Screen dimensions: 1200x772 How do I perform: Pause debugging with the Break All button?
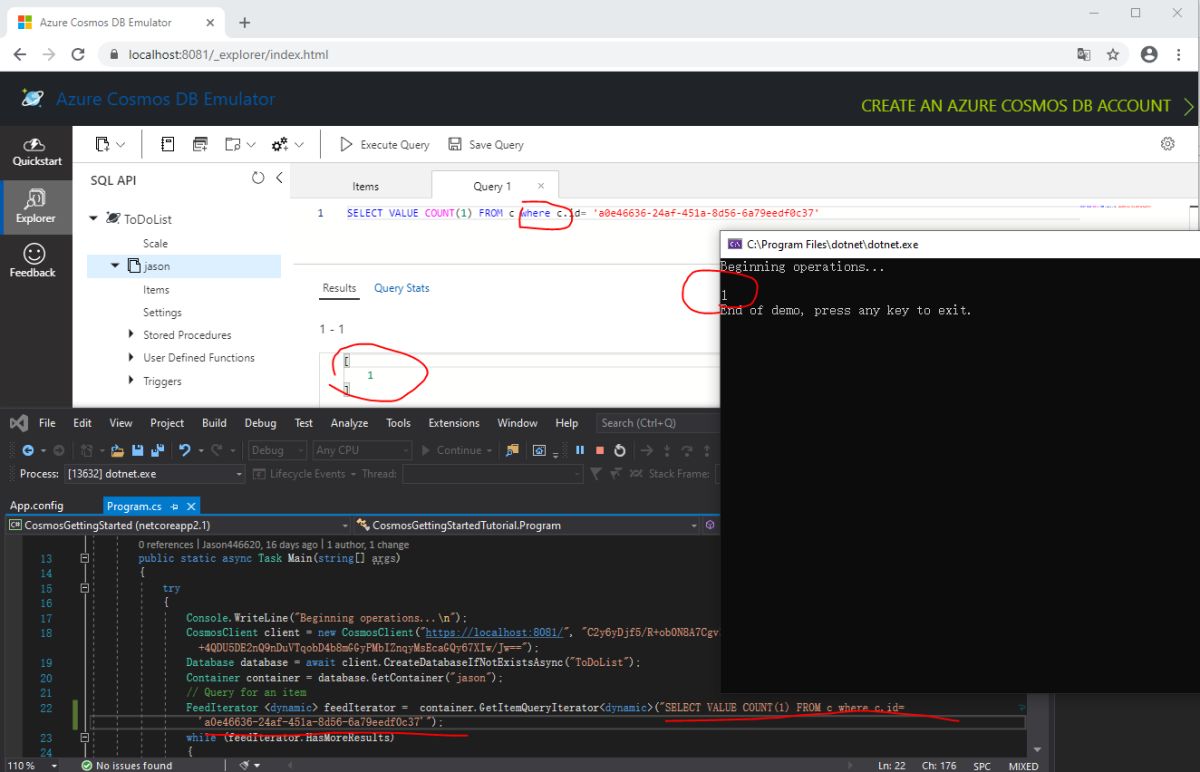tap(580, 450)
